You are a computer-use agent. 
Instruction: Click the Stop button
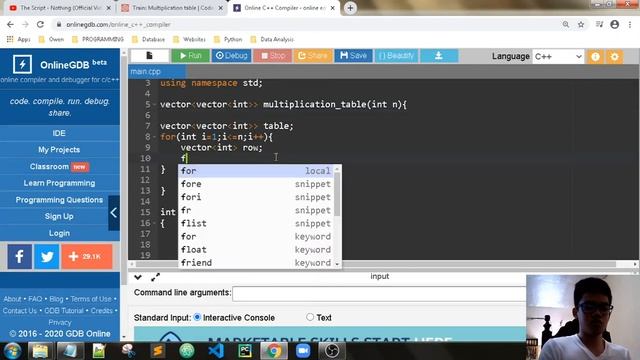click(273, 56)
